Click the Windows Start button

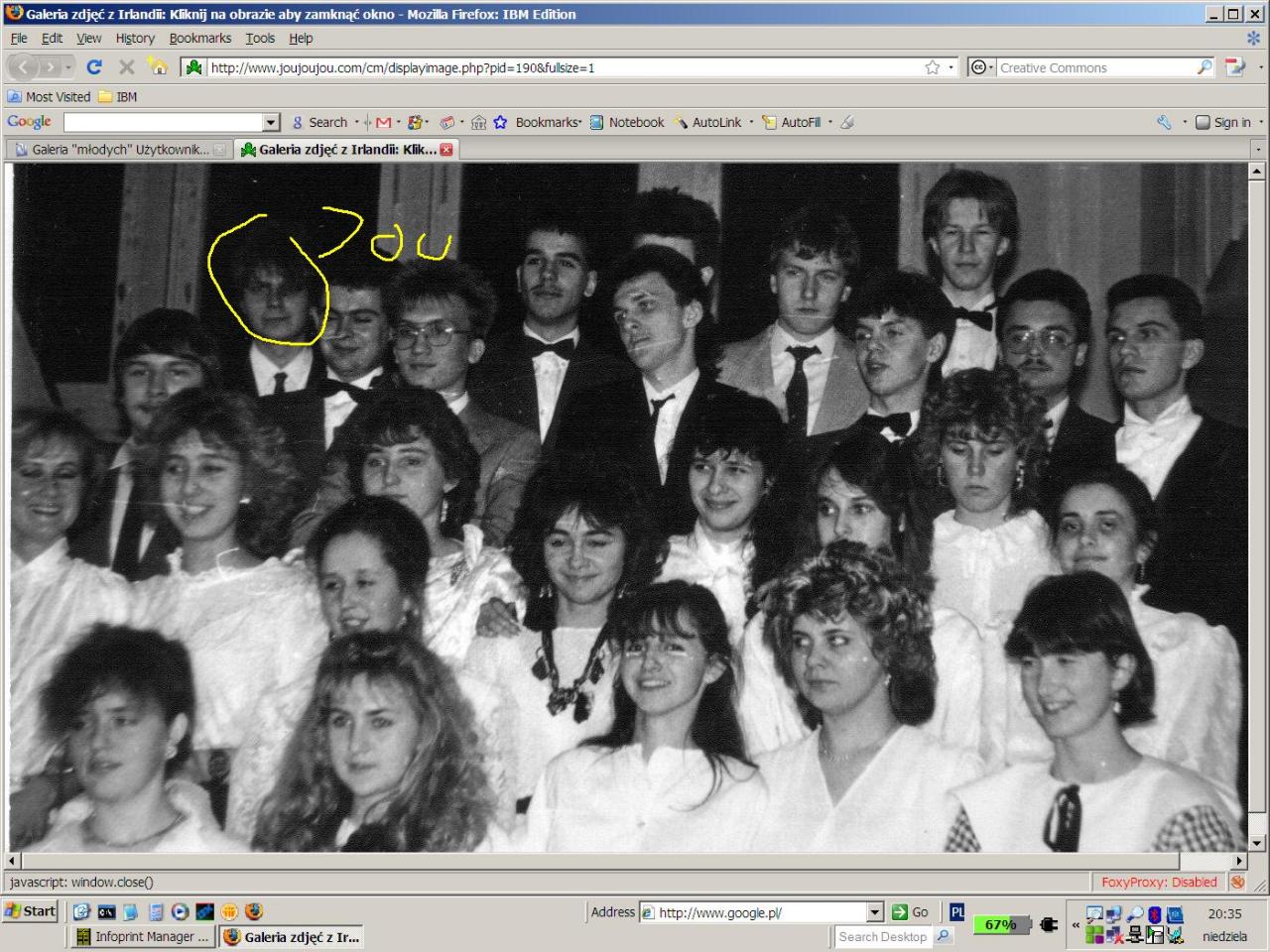(31, 911)
